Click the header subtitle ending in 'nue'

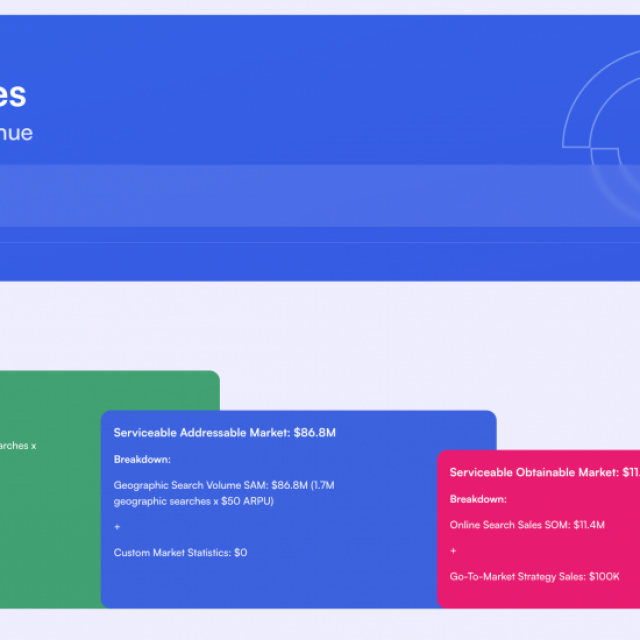point(16,133)
